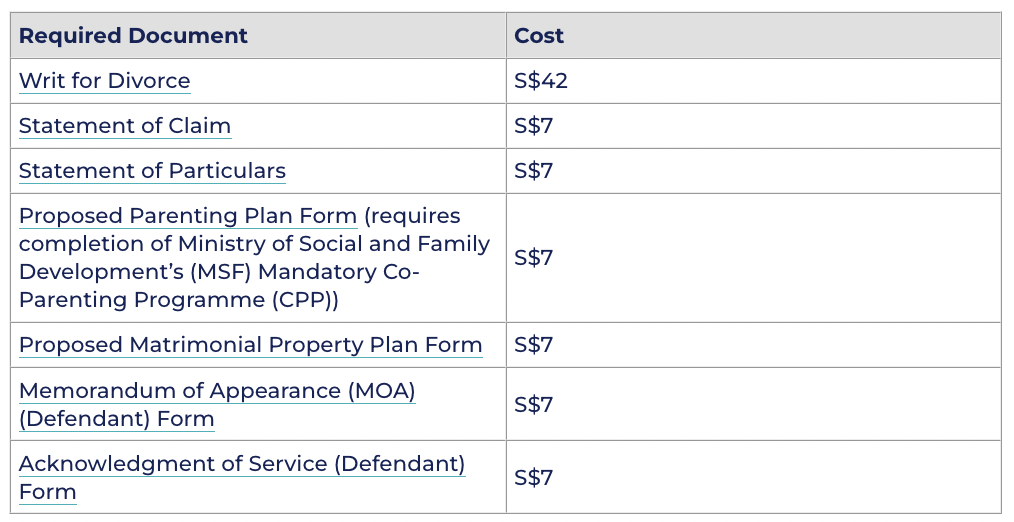Click the Proposed Parenting Plan cost cell
This screenshot has height=522, width=1014.
(x=534, y=258)
